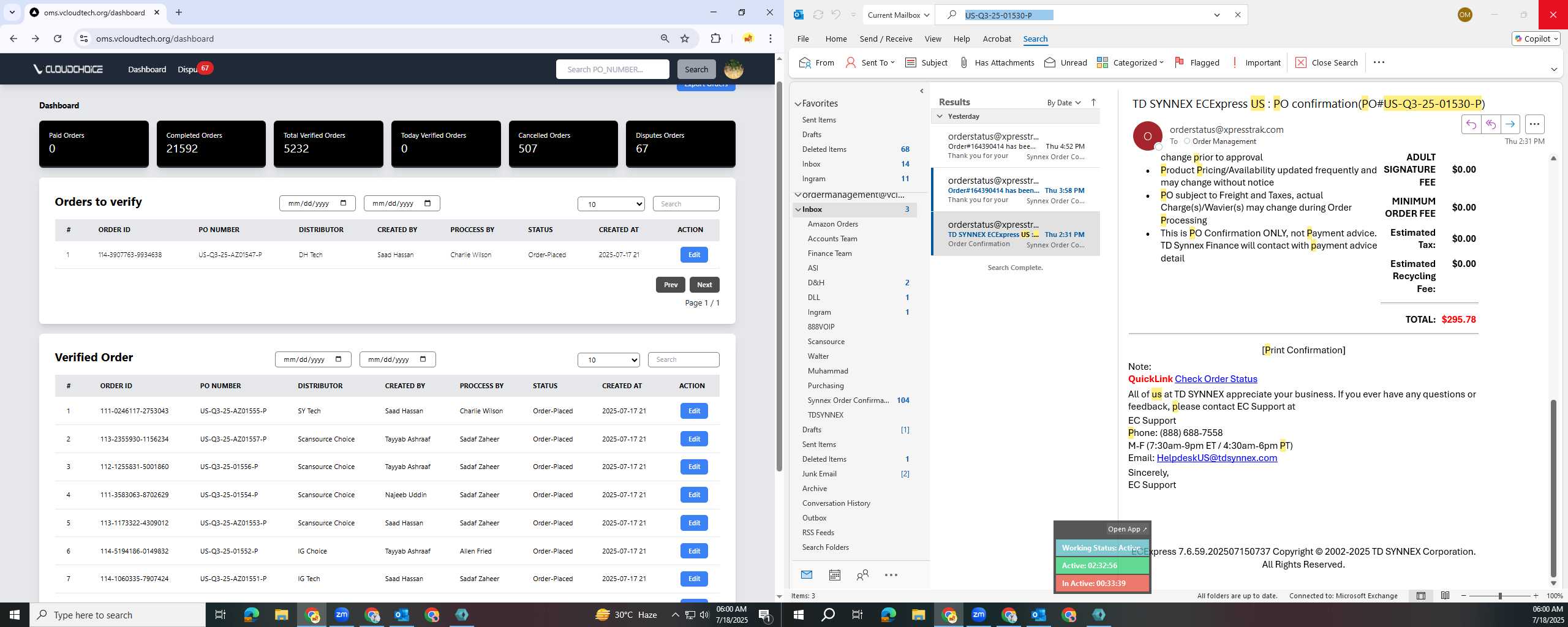This screenshot has height=627, width=1568.
Task: Bookmark the page with the star icon
Action: tap(685, 39)
